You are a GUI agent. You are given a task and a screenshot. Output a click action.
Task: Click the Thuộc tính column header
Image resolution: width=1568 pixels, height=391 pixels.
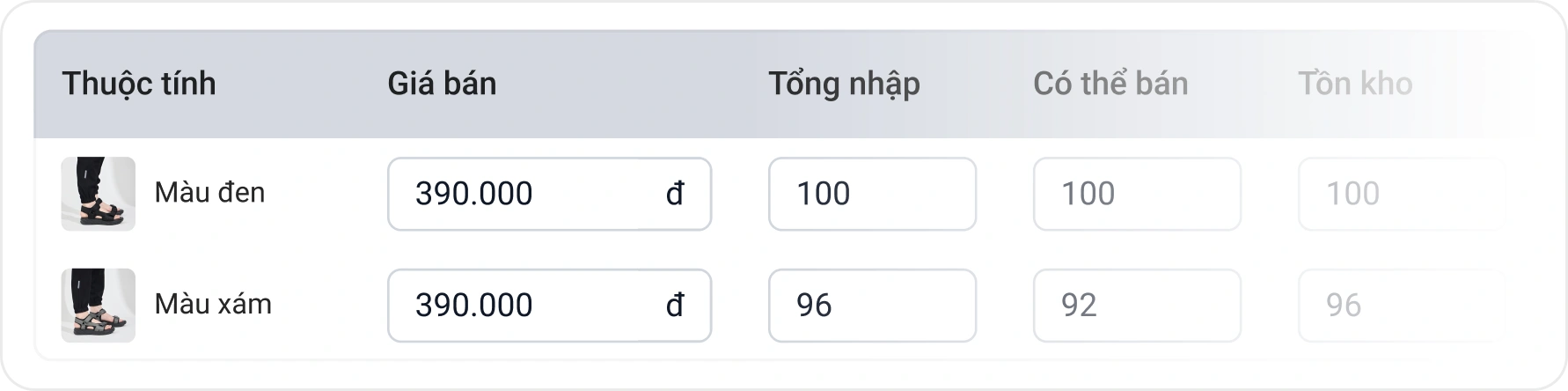pyautogui.click(x=139, y=84)
